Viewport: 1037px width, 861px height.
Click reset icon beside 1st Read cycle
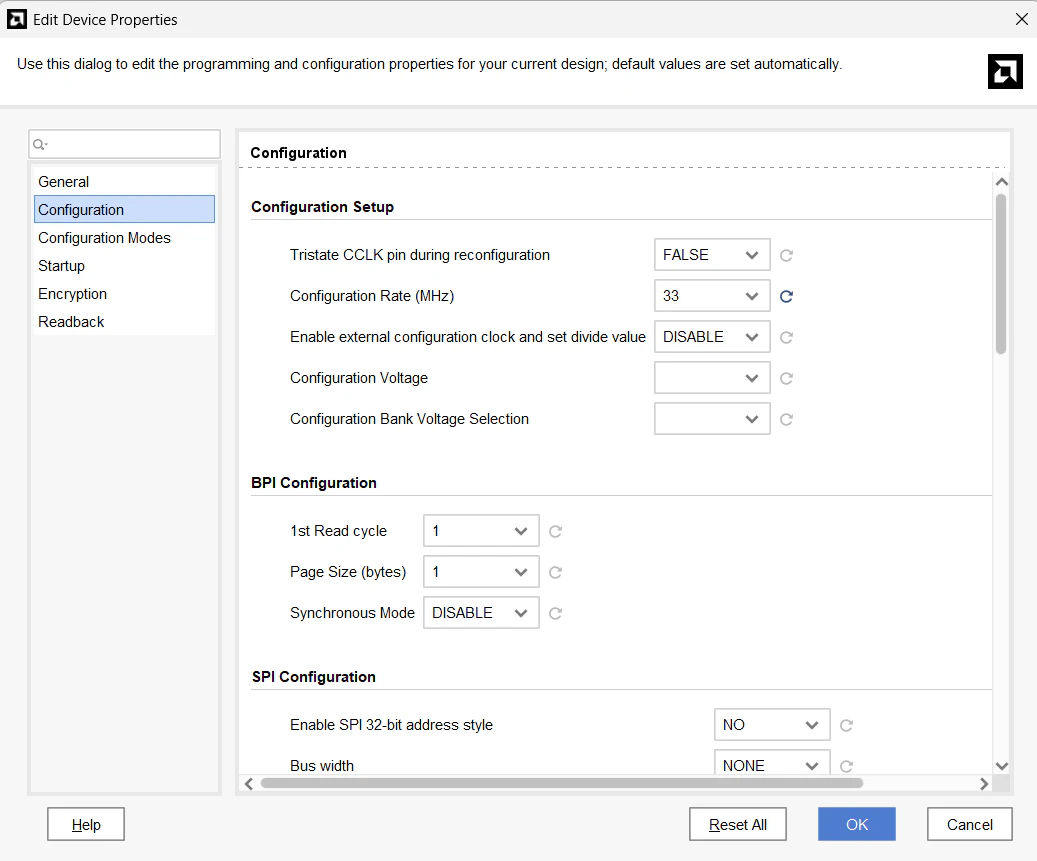(555, 531)
